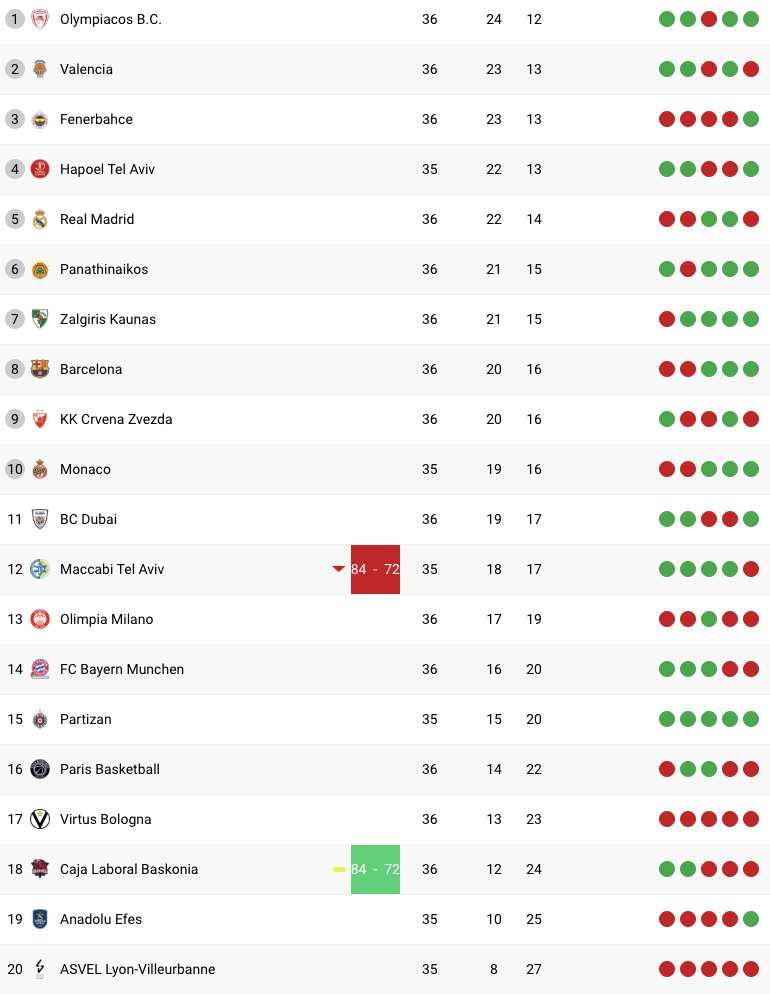This screenshot has height=994, width=770.
Task: Click Olimpia Milano's last red form dot
Action: (x=751, y=619)
